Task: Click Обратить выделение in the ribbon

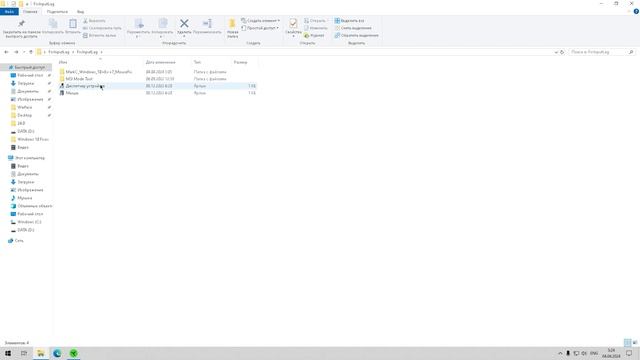Action: 356,36
